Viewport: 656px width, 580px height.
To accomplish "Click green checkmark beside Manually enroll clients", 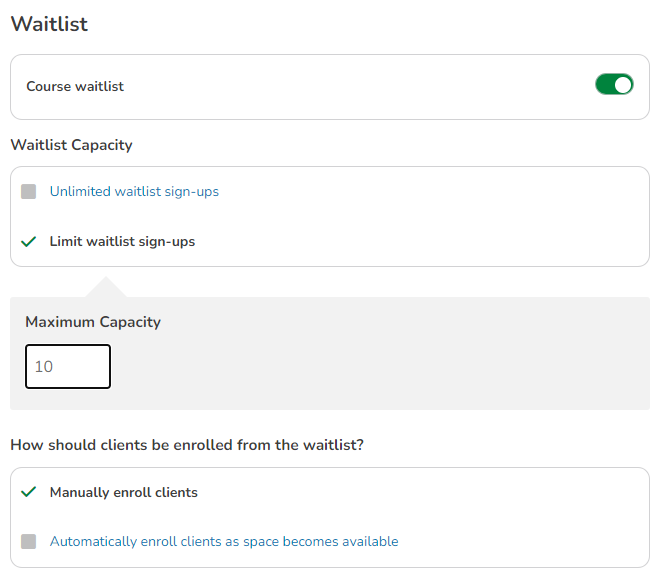I will click(29, 492).
